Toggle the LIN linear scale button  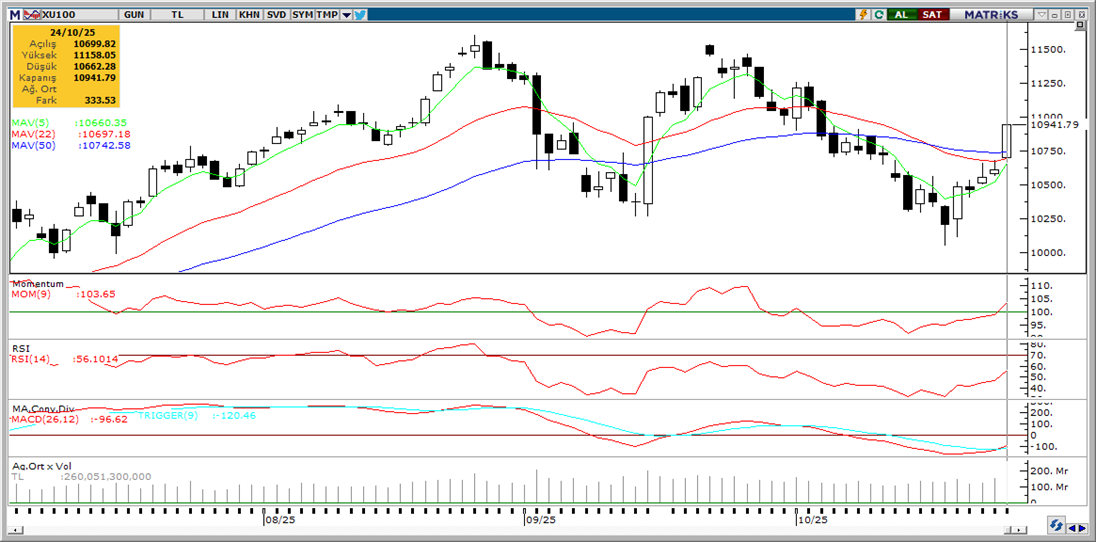[222, 15]
